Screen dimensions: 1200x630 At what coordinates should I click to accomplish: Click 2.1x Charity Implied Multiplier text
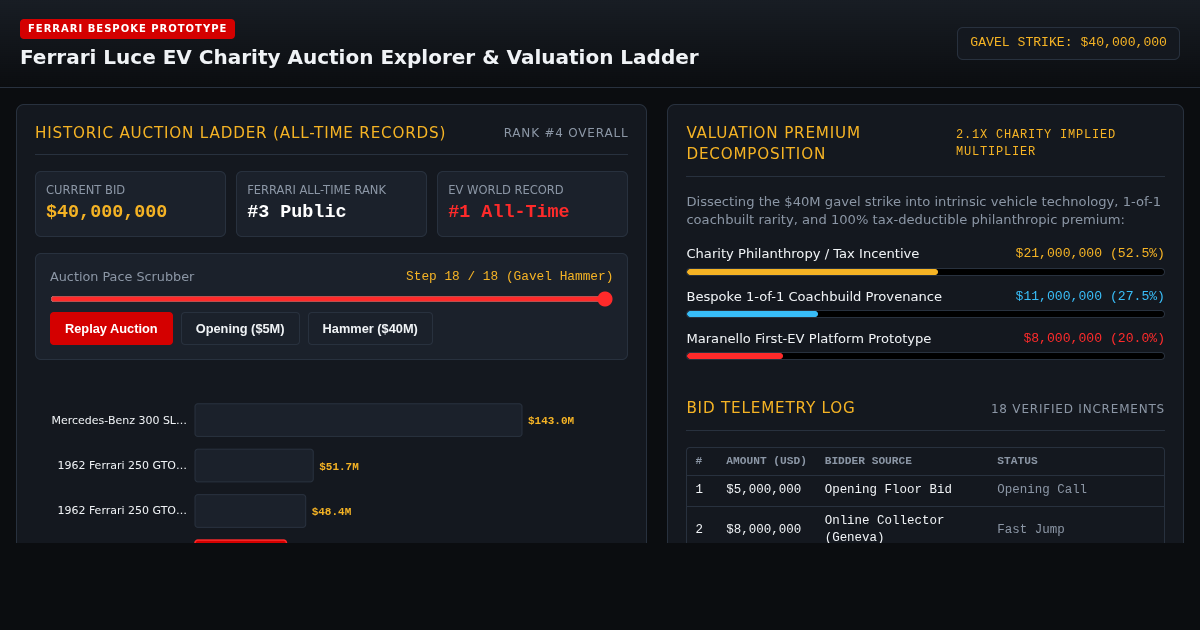[x=1036, y=143]
